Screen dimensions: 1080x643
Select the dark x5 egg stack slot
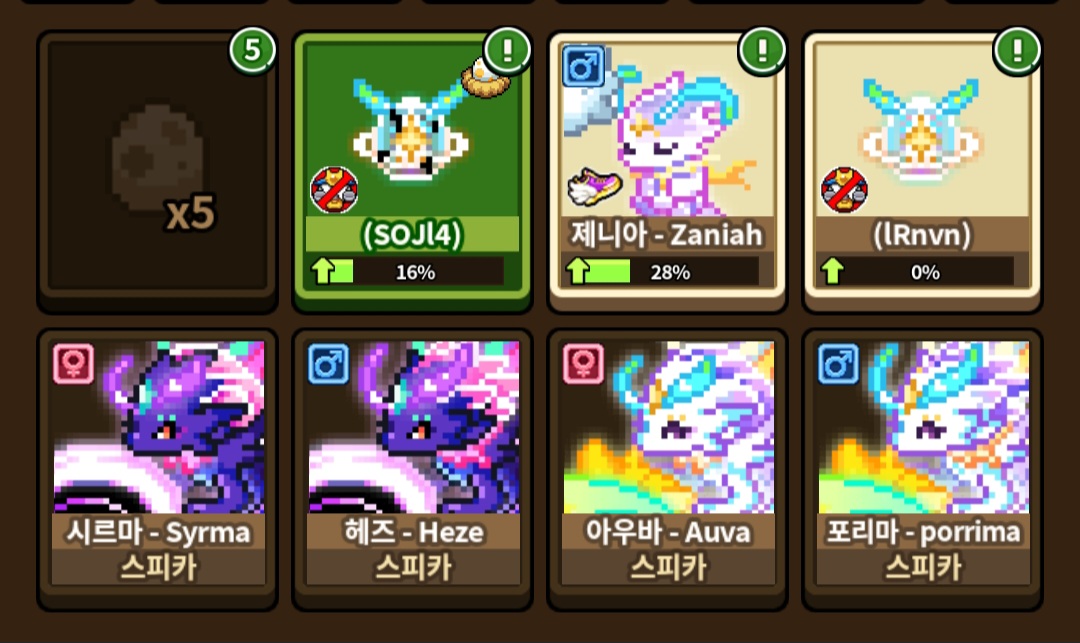(x=158, y=171)
